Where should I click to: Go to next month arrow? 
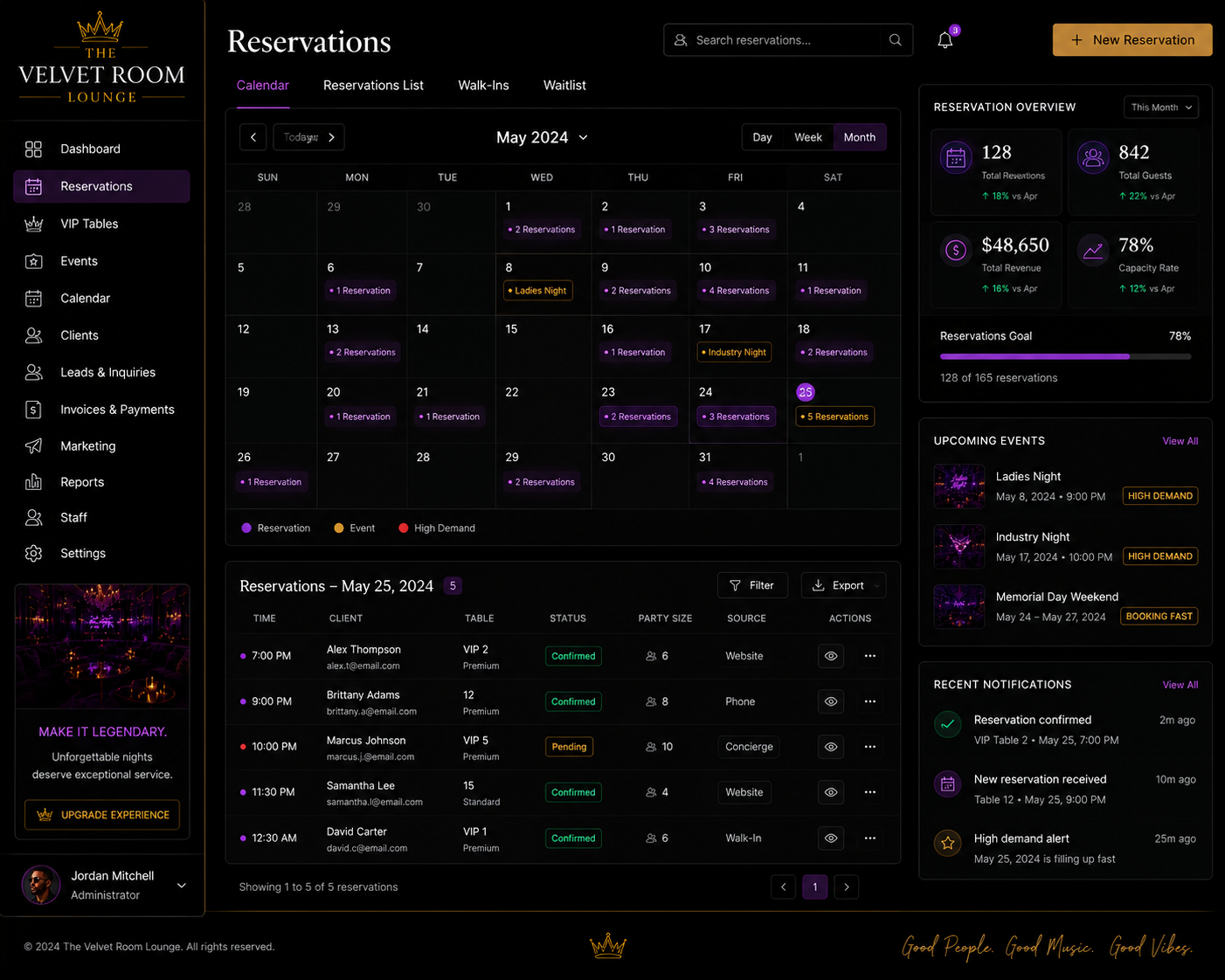point(331,137)
